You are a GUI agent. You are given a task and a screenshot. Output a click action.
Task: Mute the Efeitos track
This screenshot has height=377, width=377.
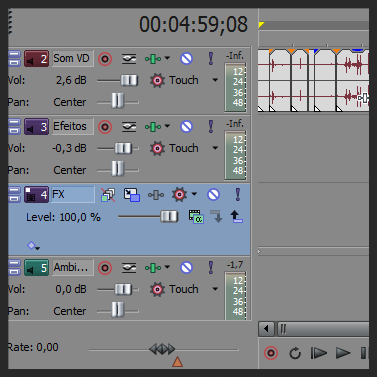click(x=187, y=127)
